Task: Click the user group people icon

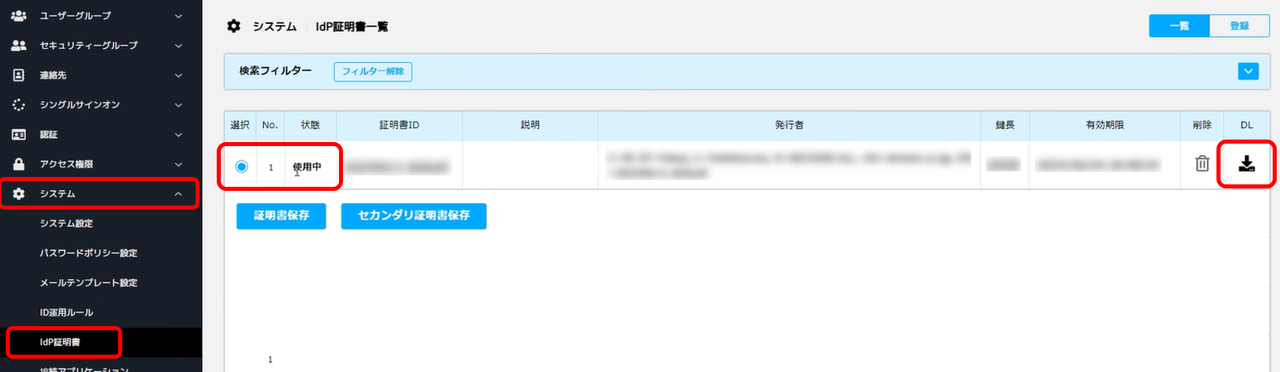Action: [18, 16]
